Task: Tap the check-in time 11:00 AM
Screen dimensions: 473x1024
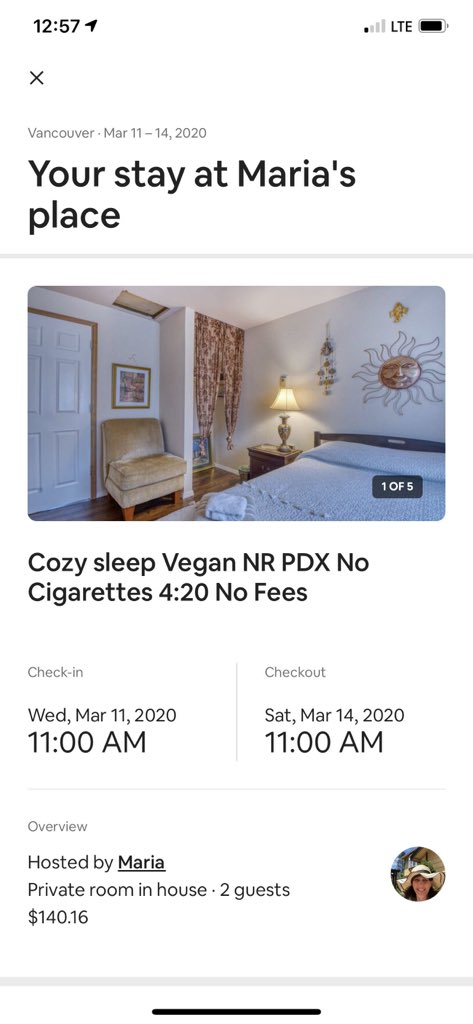Action: click(x=87, y=743)
